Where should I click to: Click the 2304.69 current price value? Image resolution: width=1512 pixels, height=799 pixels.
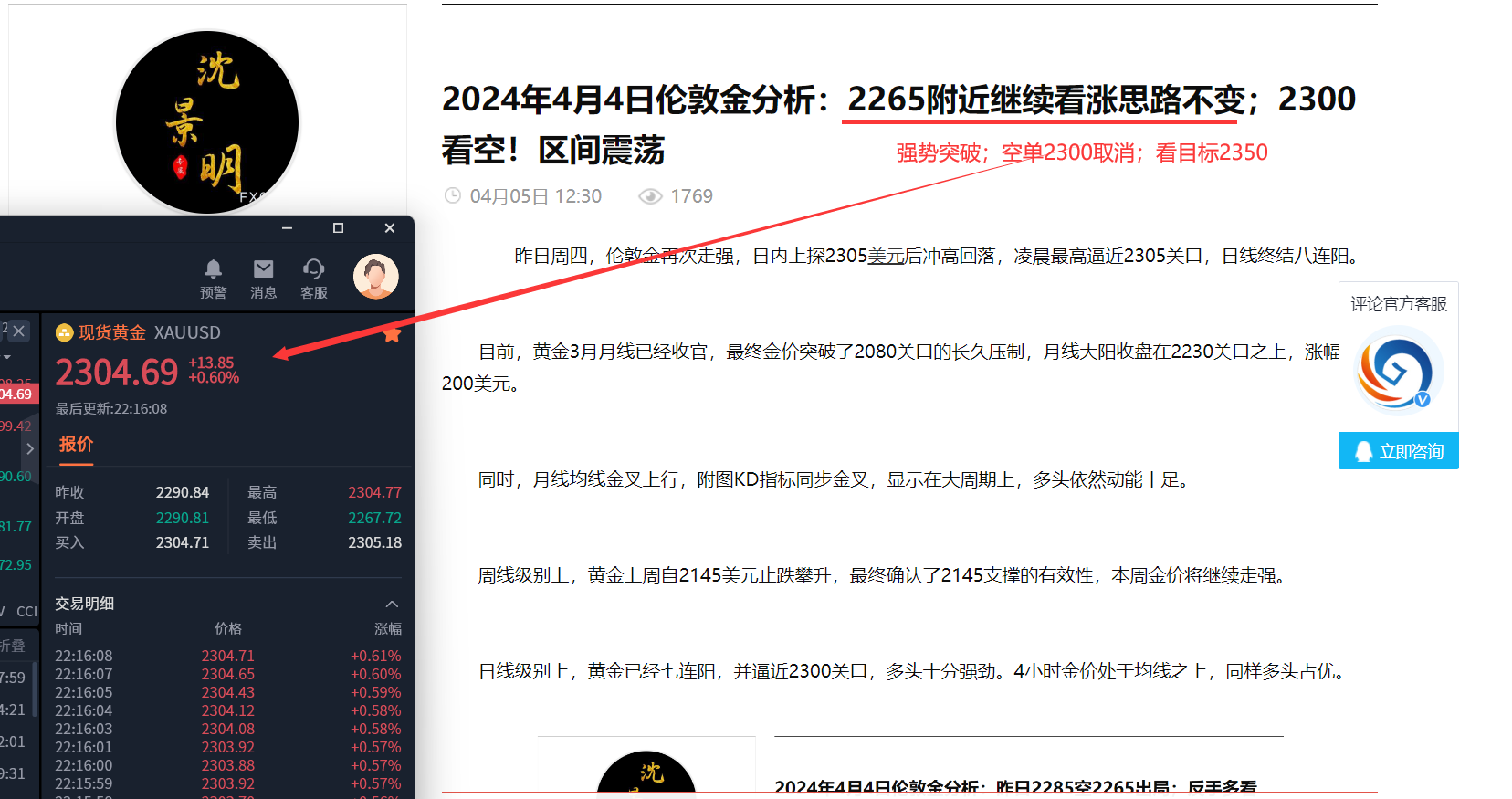(x=116, y=372)
